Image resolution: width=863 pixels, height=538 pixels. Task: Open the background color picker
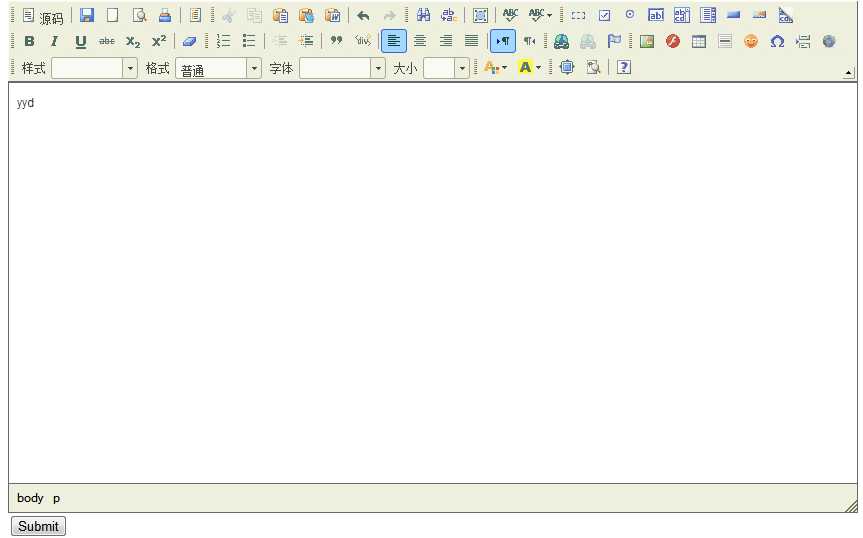click(529, 68)
